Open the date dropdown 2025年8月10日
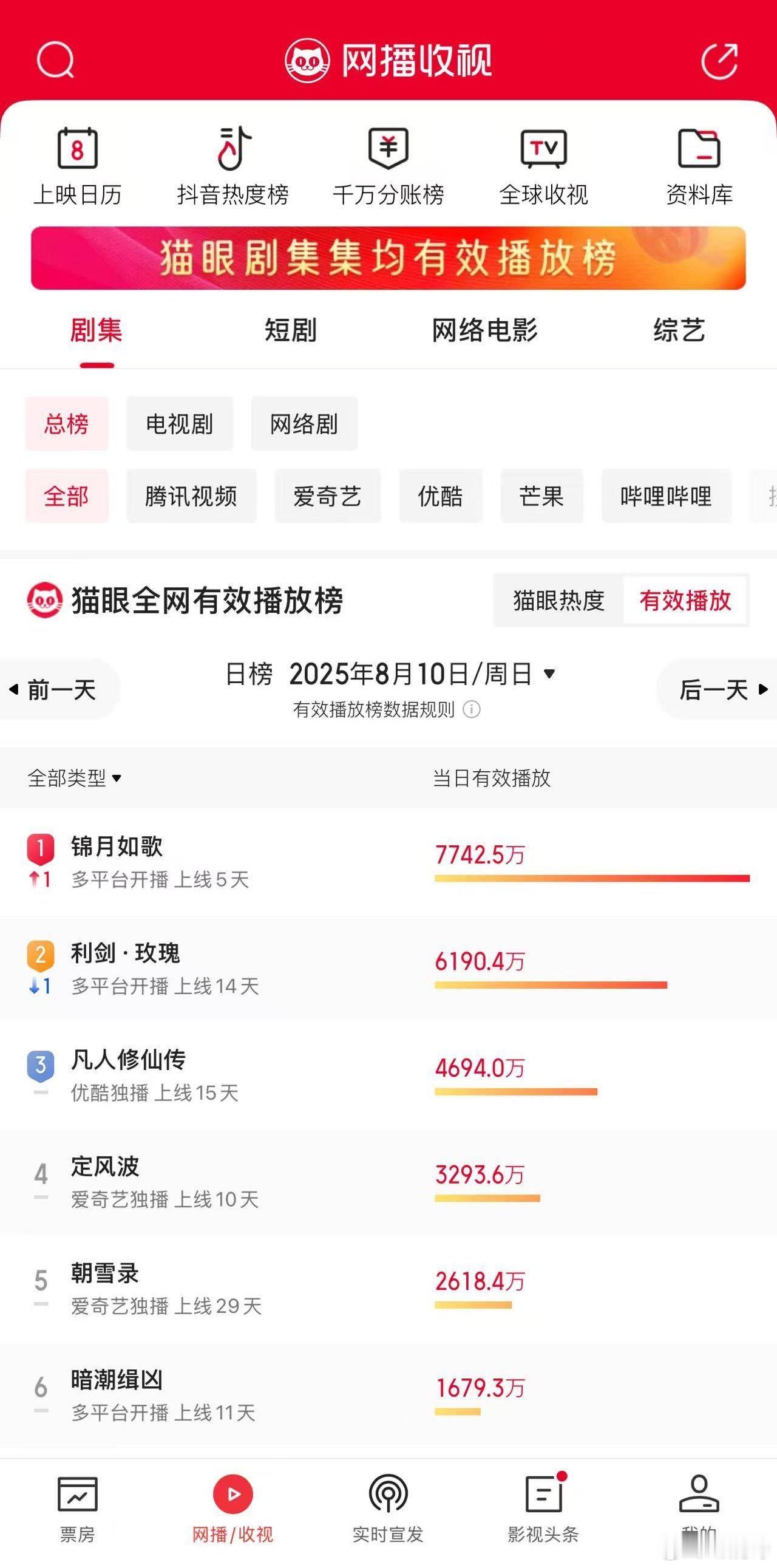The height and width of the screenshot is (1568, 777). [x=422, y=674]
